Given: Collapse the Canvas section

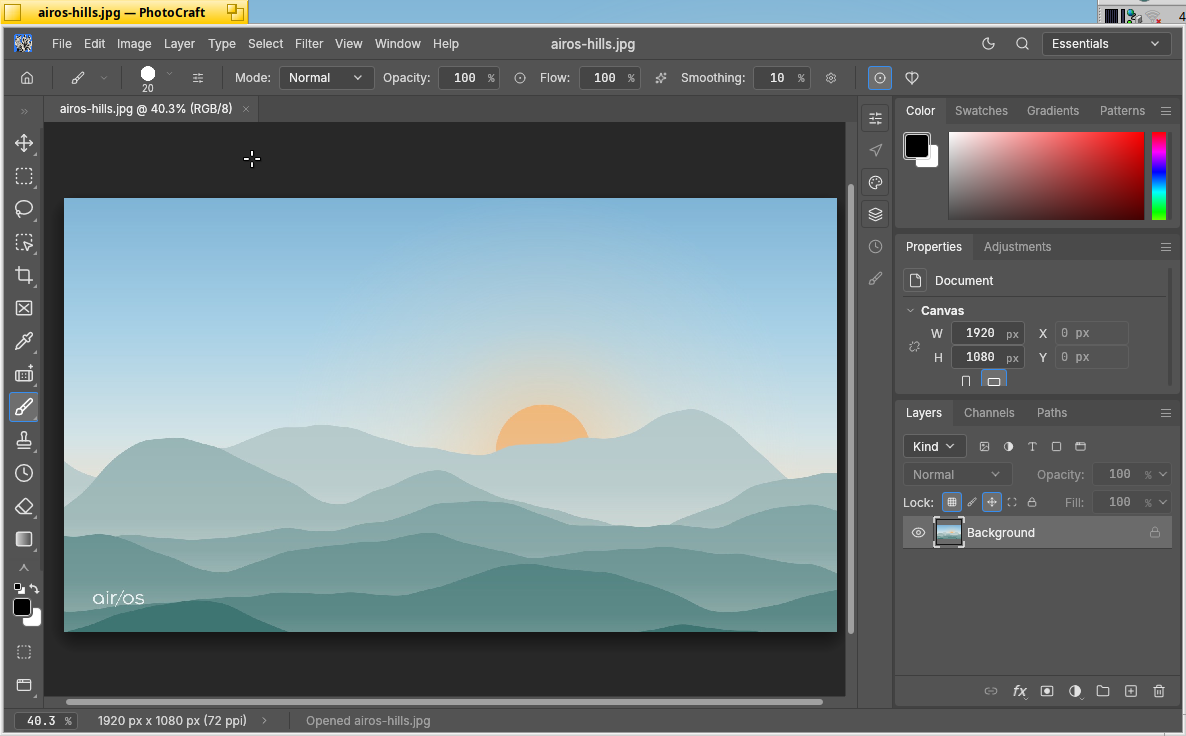Looking at the screenshot, I should 911,311.
